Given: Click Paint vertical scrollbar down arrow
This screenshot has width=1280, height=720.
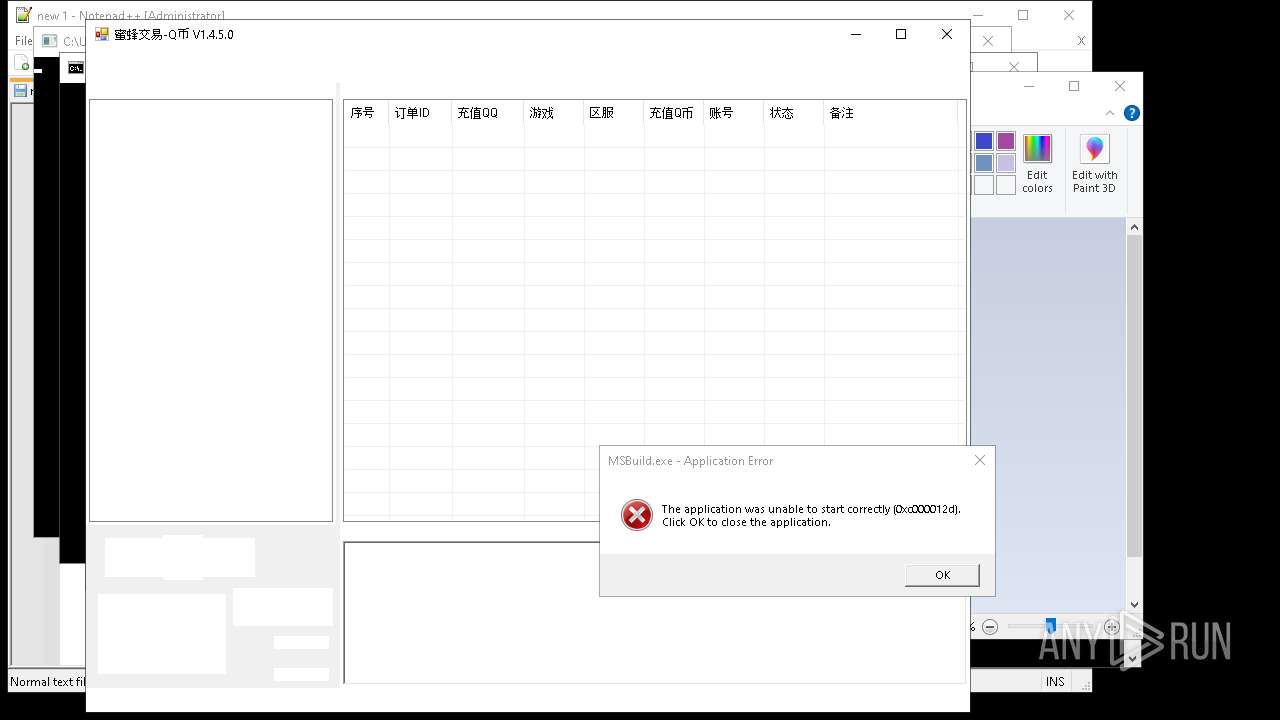Looking at the screenshot, I should point(1134,604).
